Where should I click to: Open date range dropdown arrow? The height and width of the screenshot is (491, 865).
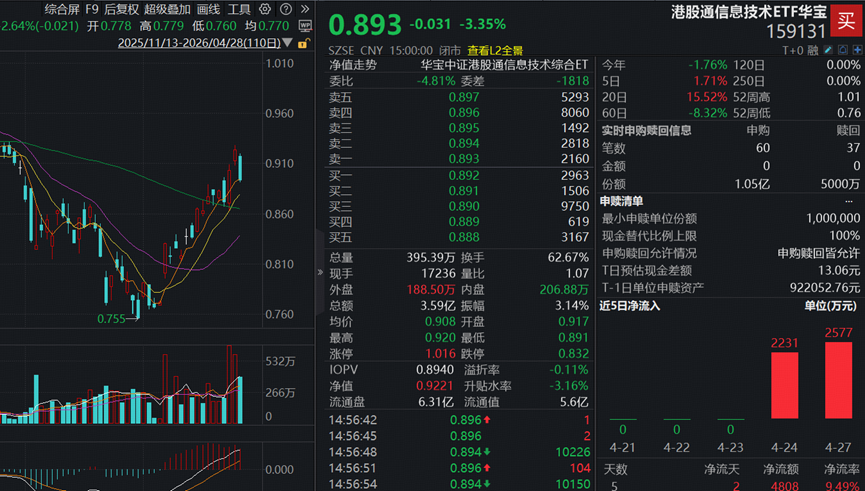click(x=288, y=43)
